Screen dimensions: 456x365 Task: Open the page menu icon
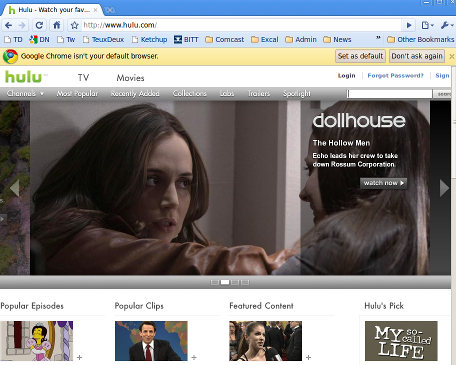pyautogui.click(x=427, y=25)
